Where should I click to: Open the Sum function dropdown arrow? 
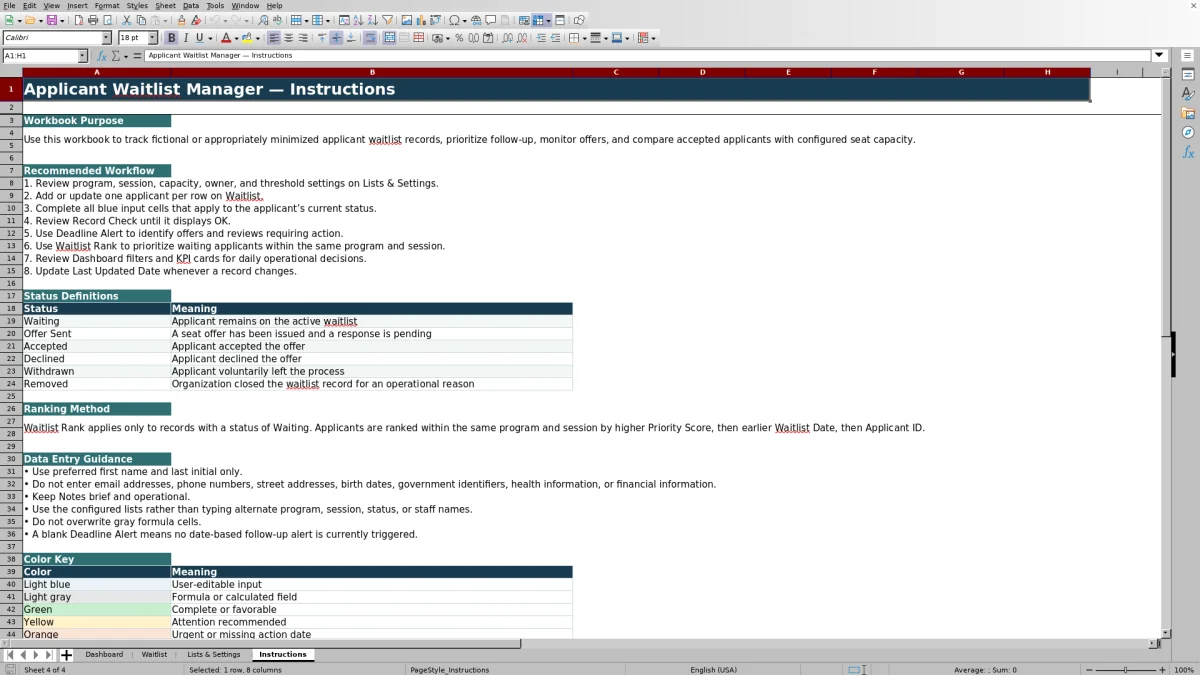tap(125, 56)
